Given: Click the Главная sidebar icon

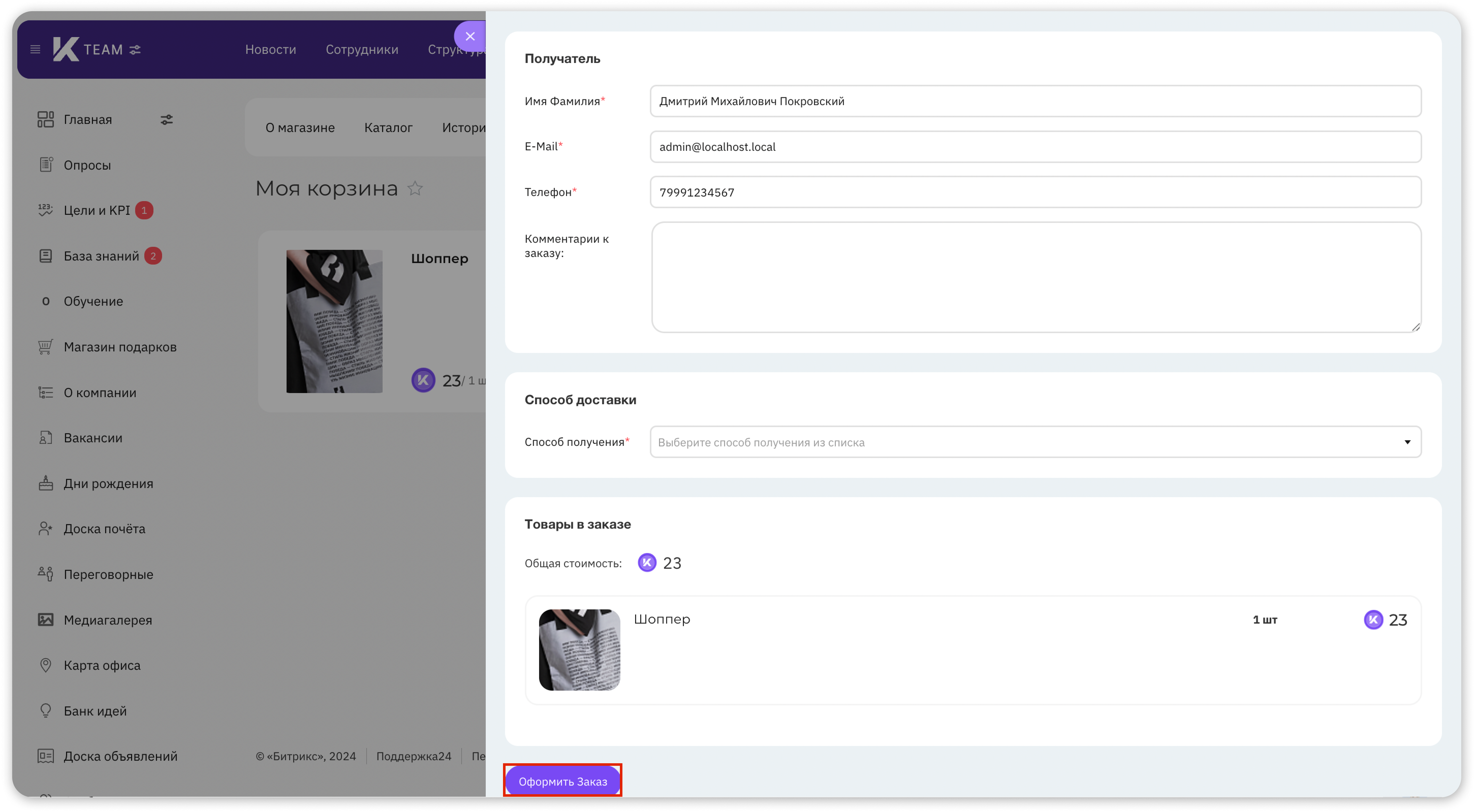Looking at the screenshot, I should point(45,119).
